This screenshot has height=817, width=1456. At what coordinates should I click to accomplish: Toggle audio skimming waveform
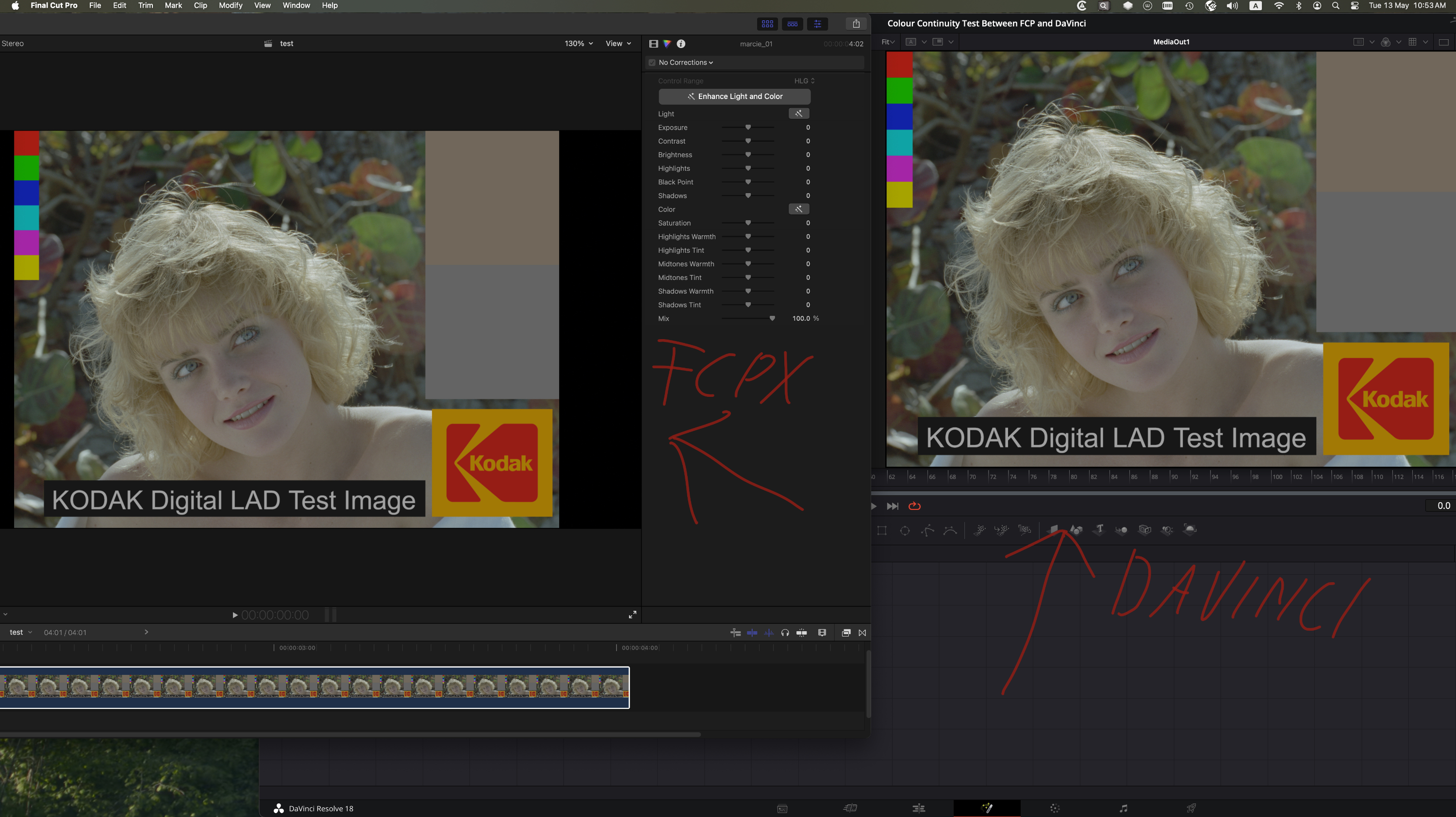click(x=769, y=633)
